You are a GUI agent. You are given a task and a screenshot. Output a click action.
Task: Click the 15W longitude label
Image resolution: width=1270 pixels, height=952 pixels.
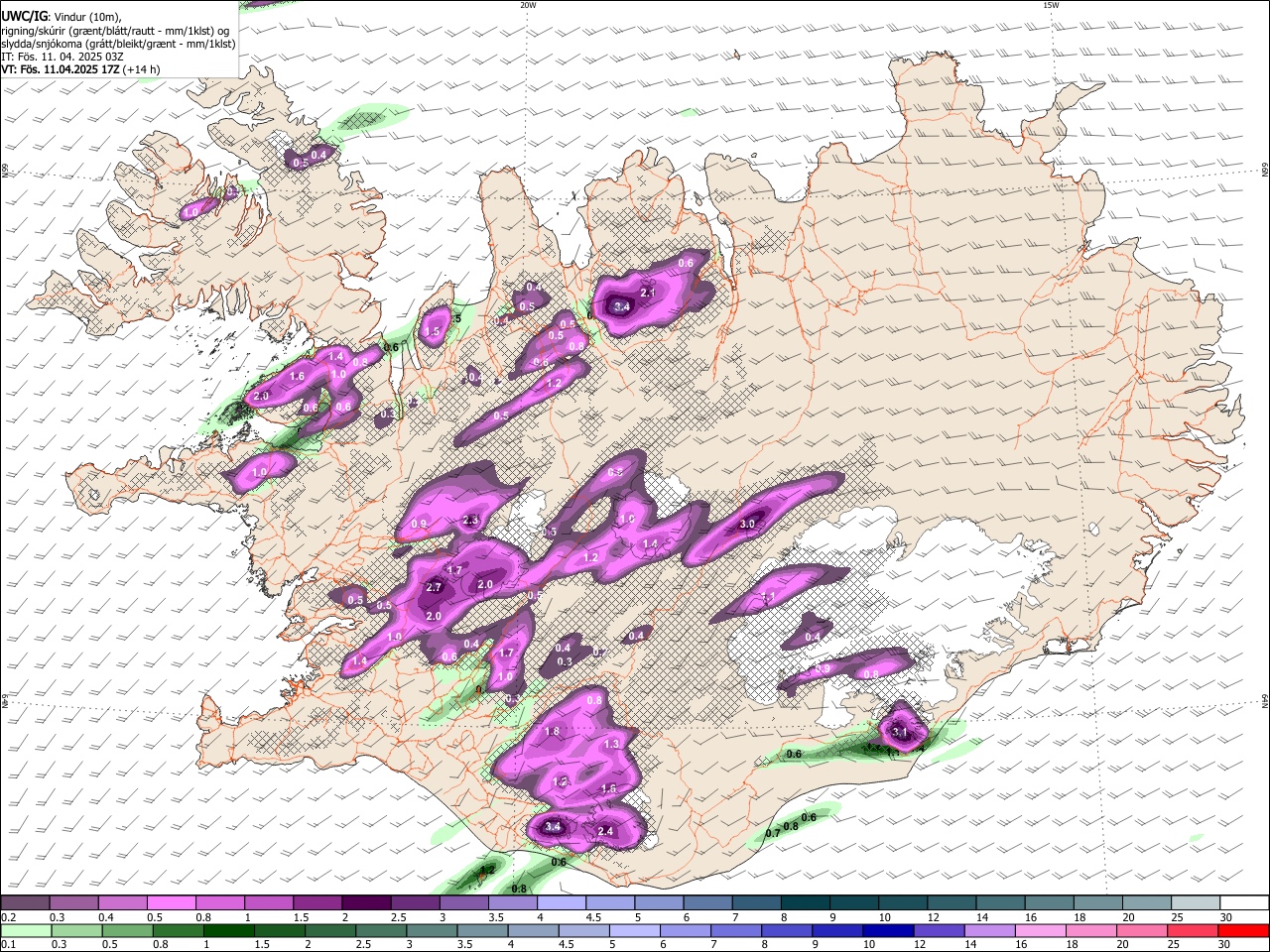coord(1051,5)
